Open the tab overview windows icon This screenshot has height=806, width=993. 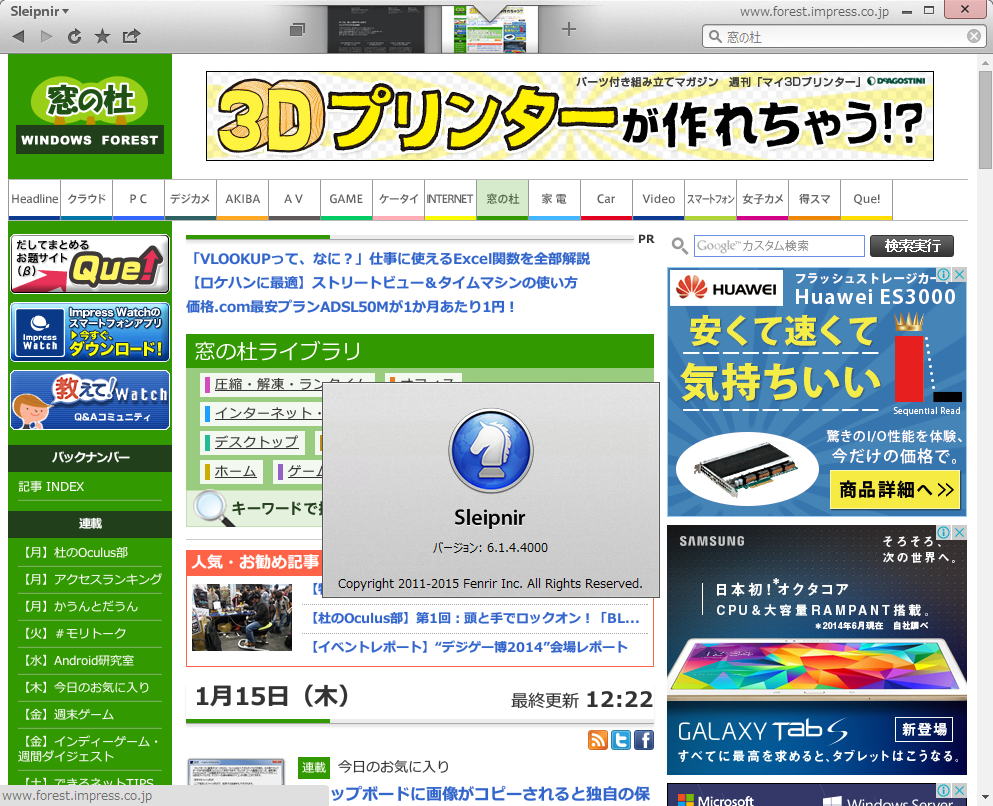297,29
